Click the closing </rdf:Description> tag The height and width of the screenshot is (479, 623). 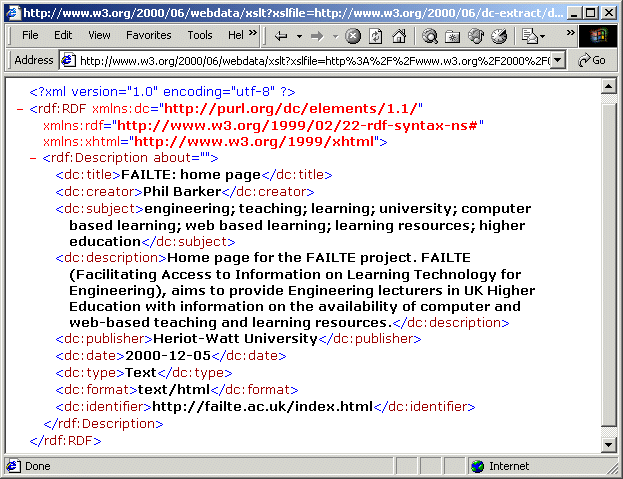coord(103,424)
